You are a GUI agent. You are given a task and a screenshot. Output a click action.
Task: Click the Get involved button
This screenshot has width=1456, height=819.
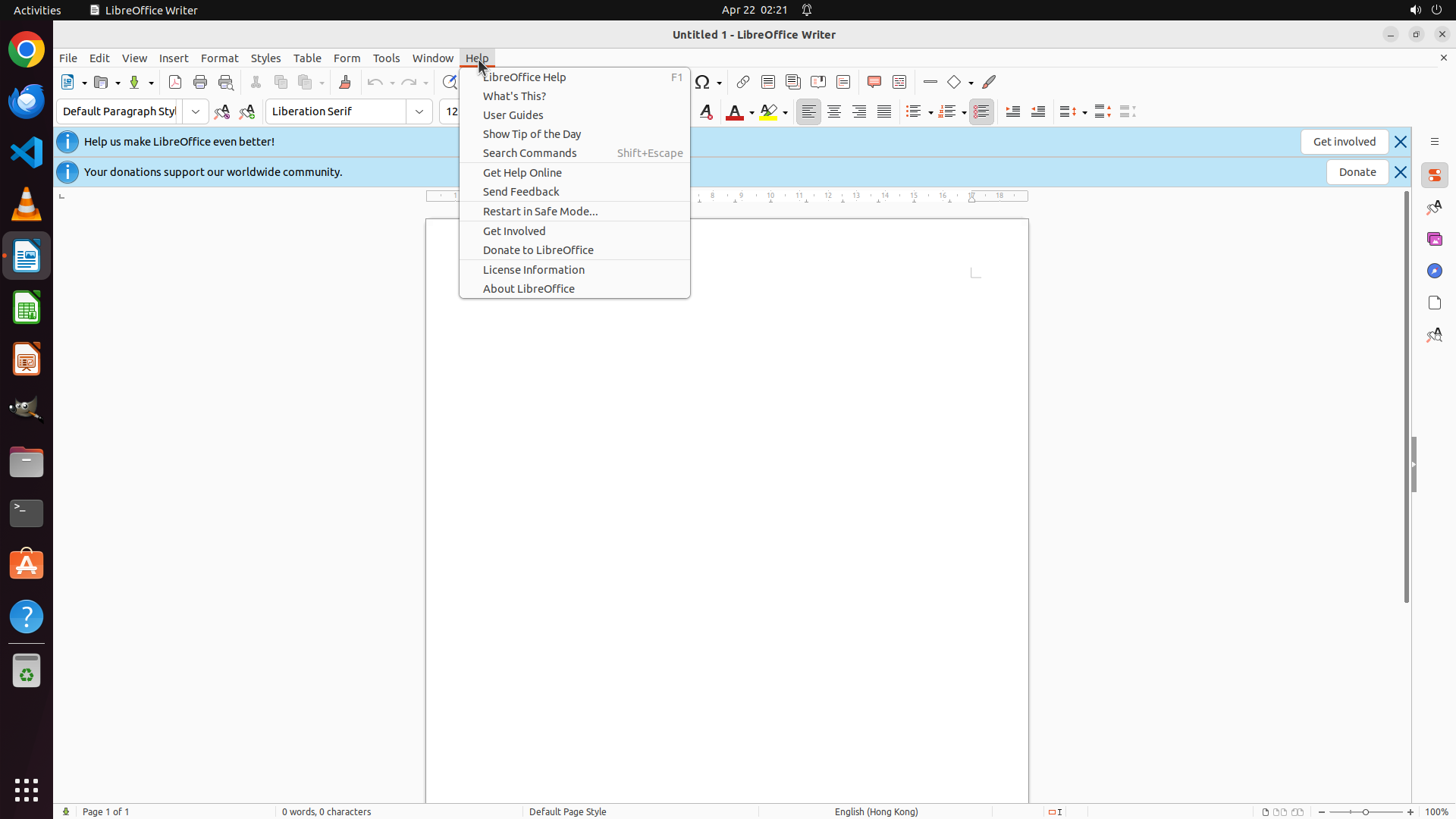[x=1344, y=142]
